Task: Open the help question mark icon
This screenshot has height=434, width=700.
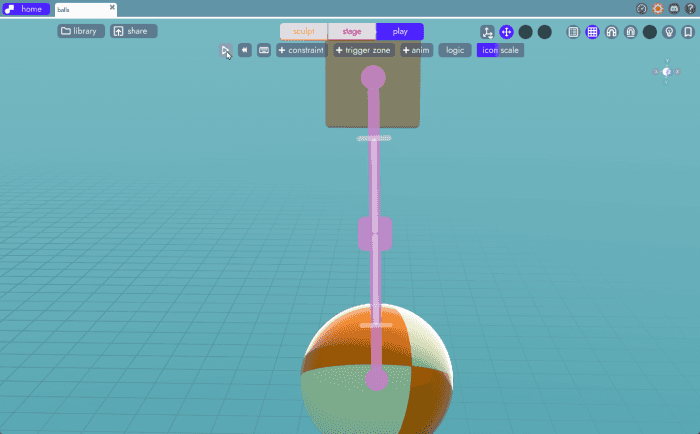Action: (690, 8)
